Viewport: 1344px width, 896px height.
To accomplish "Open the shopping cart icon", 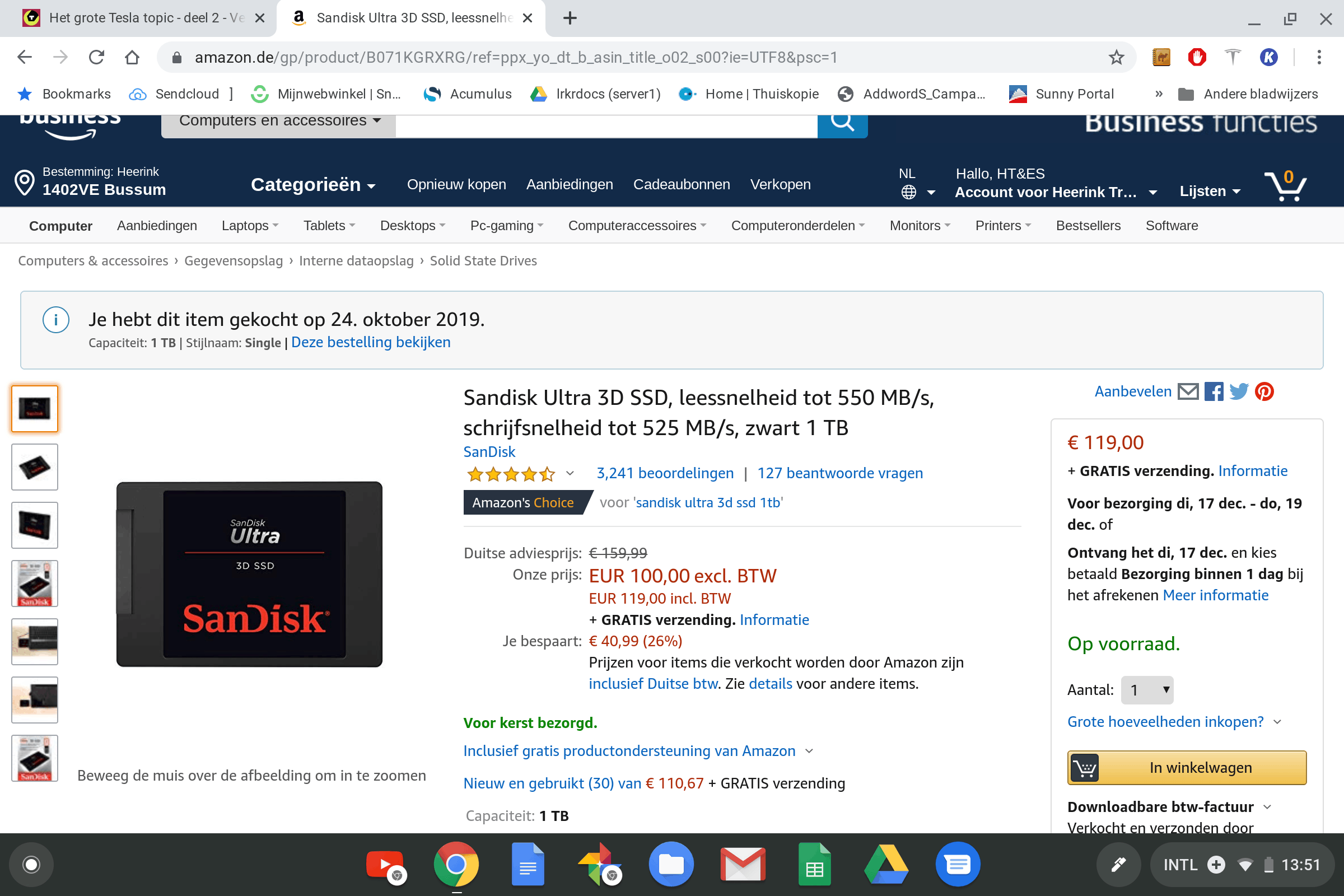I will pyautogui.click(x=1286, y=186).
